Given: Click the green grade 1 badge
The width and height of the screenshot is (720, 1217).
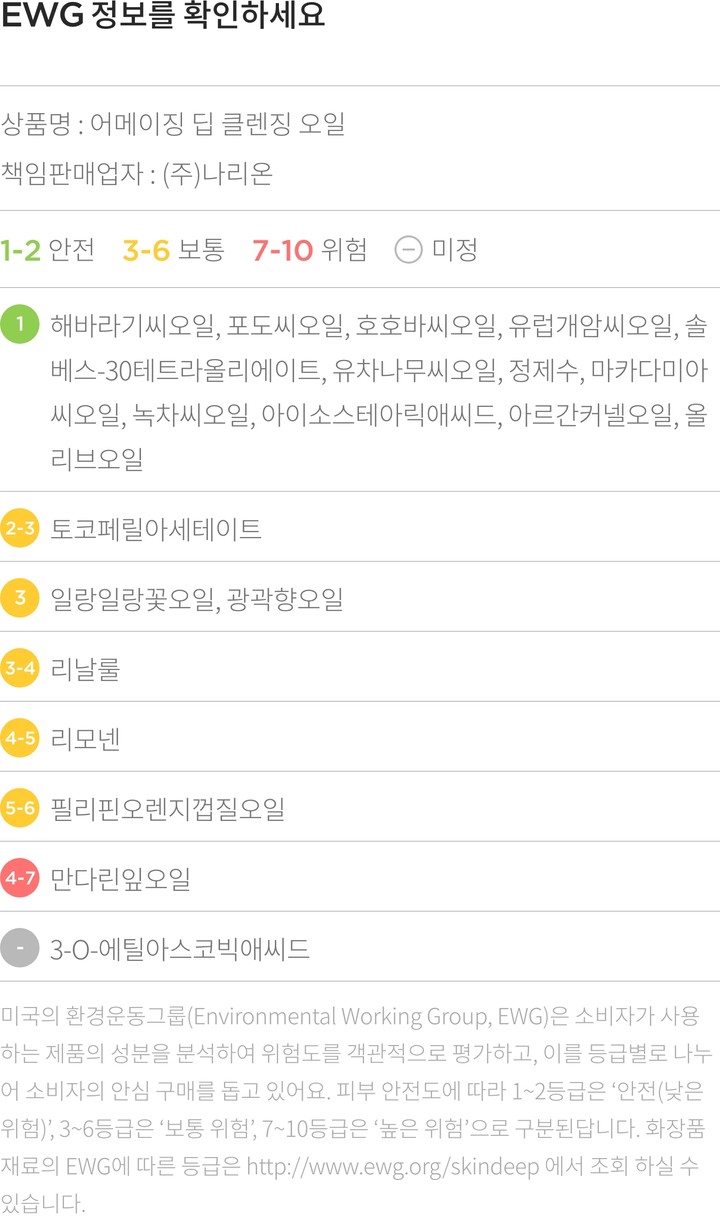Looking at the screenshot, I should [x=20, y=325].
